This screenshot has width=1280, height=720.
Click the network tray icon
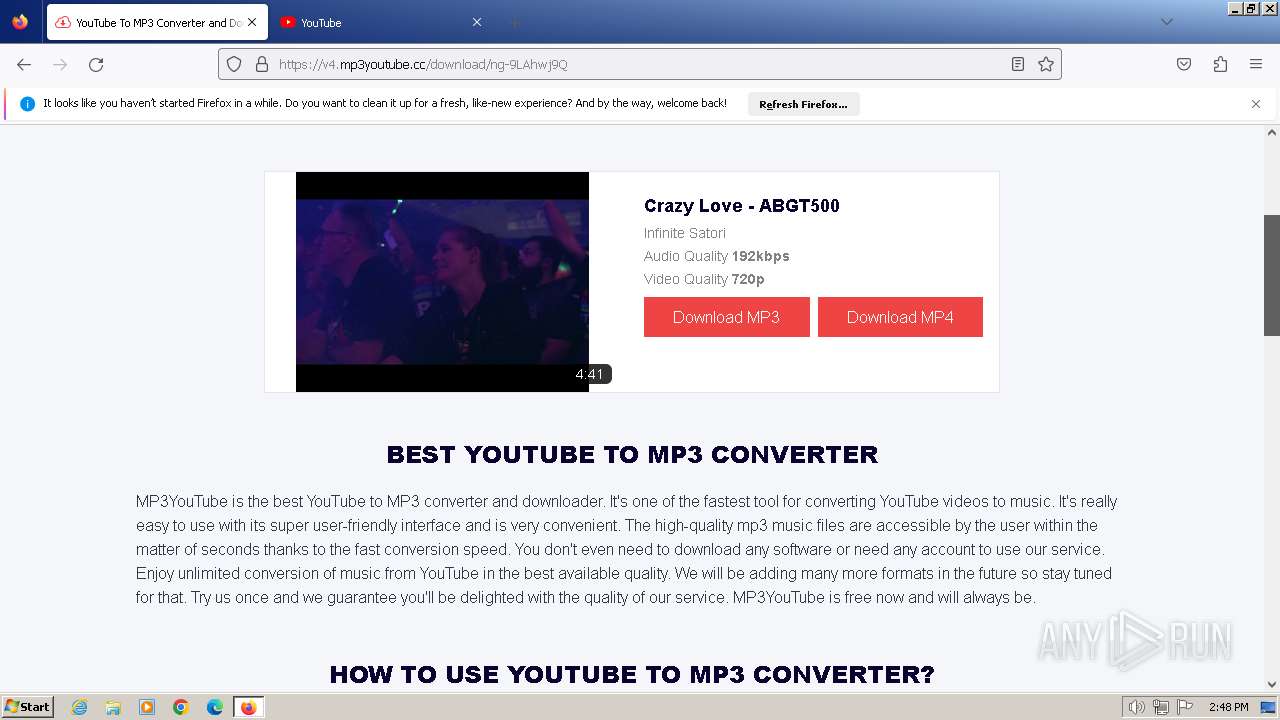coord(1161,707)
